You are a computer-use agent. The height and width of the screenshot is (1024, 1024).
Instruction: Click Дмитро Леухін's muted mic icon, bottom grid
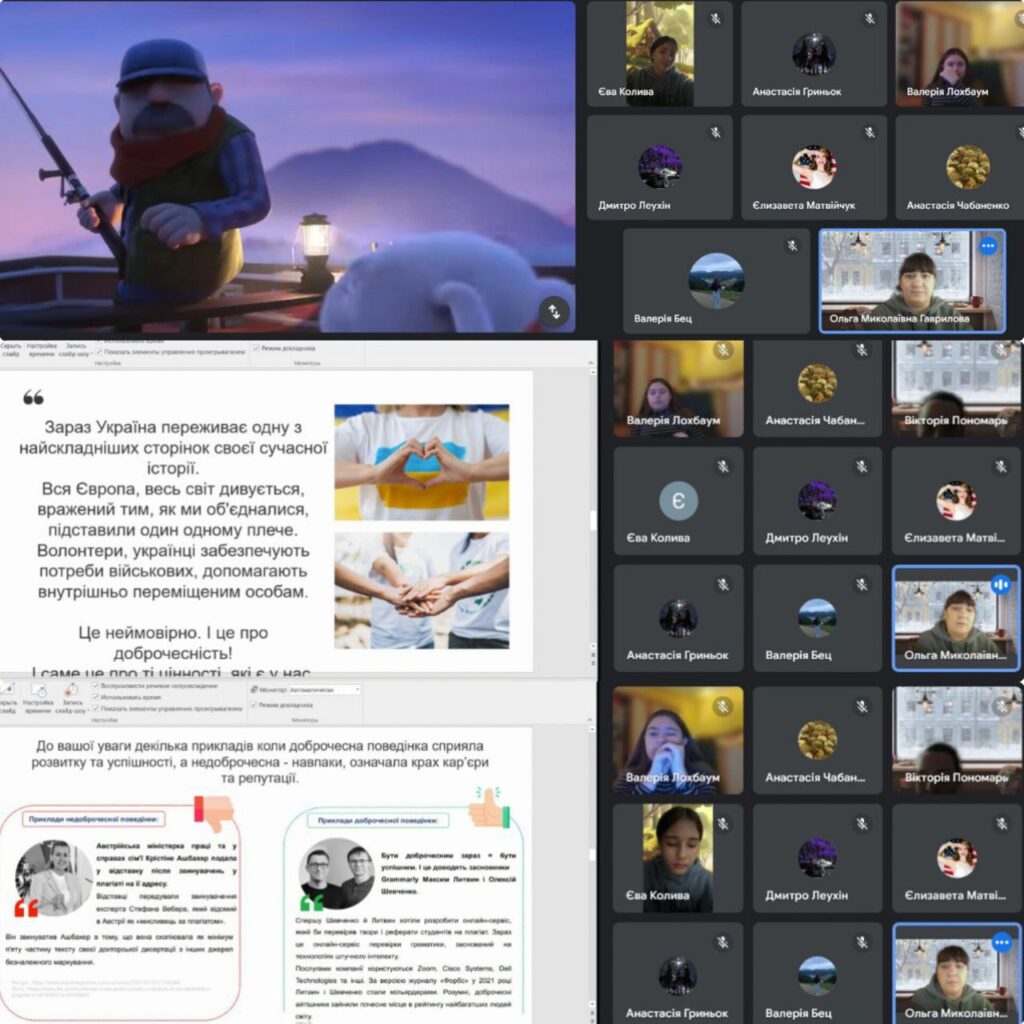862,824
